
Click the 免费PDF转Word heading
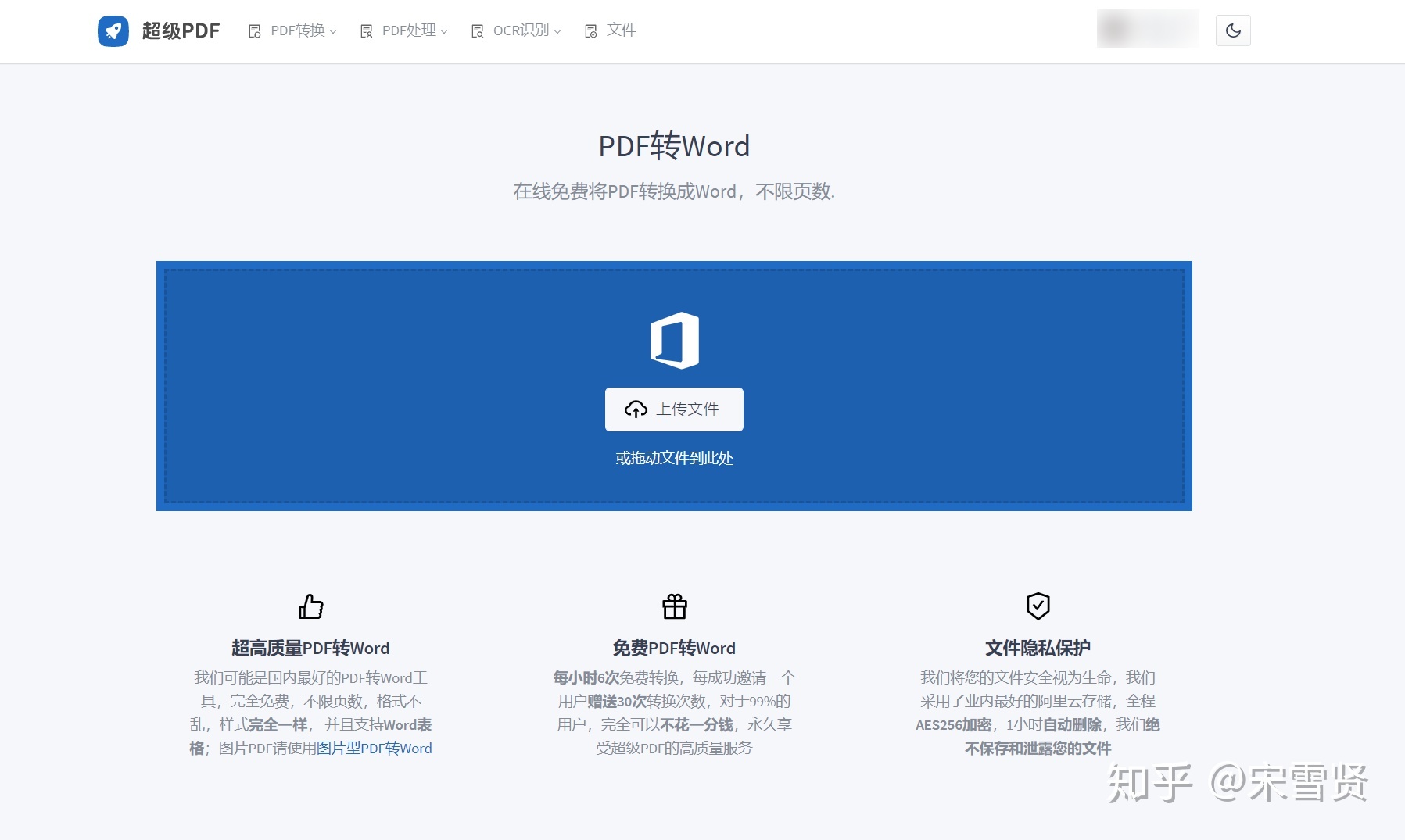point(674,648)
